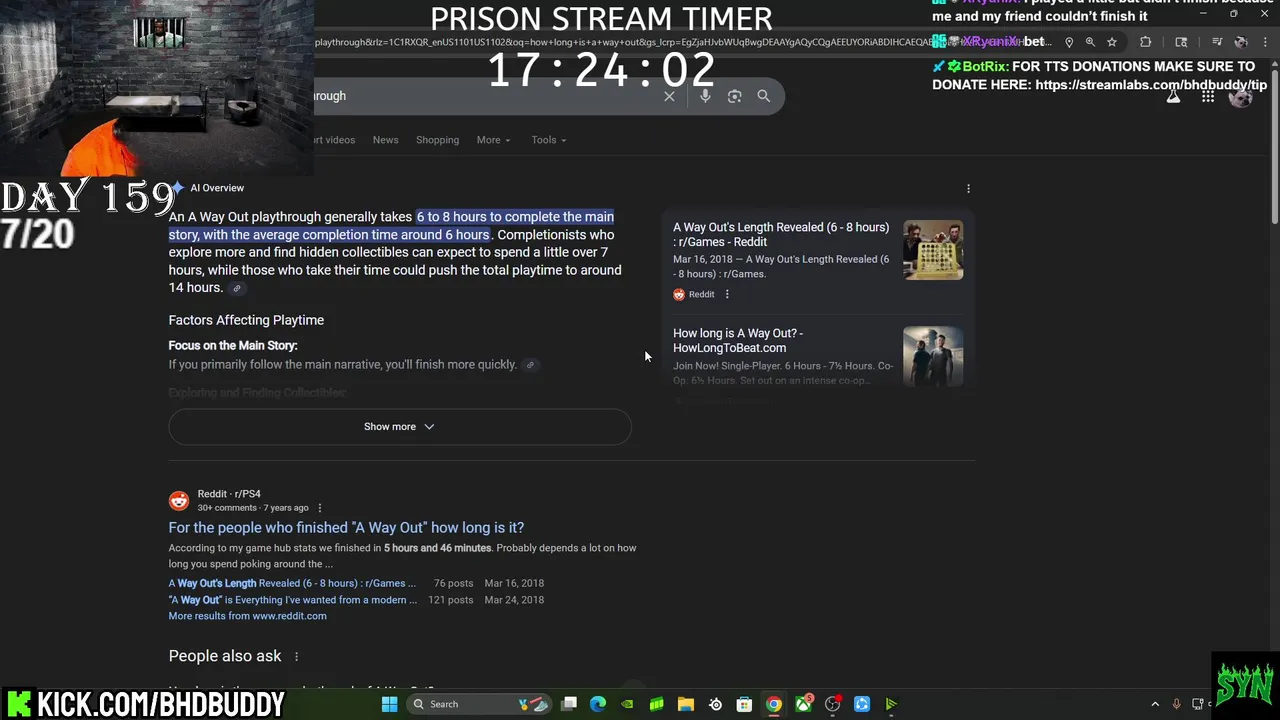
Task: Open Xbox app from taskbar
Action: 803,704
